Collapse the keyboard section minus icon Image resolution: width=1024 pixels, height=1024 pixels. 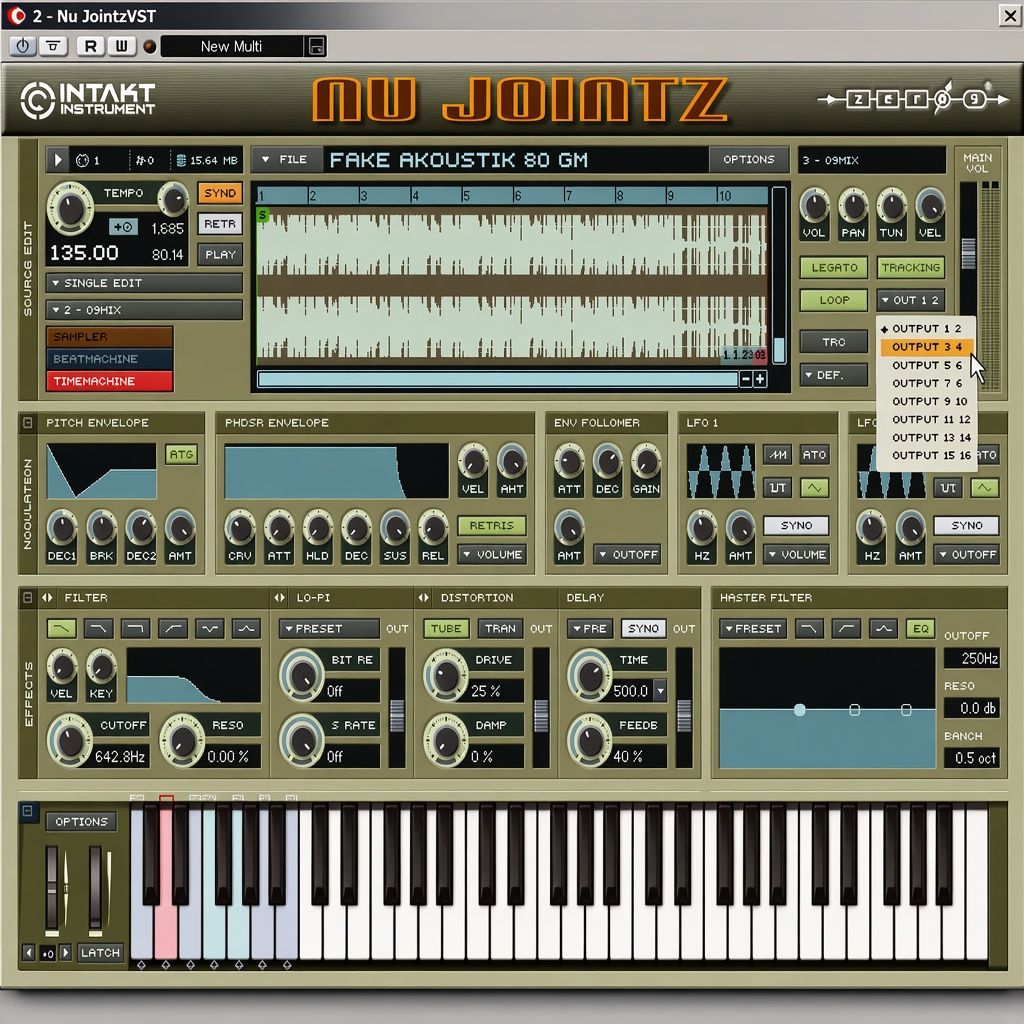coord(27,811)
